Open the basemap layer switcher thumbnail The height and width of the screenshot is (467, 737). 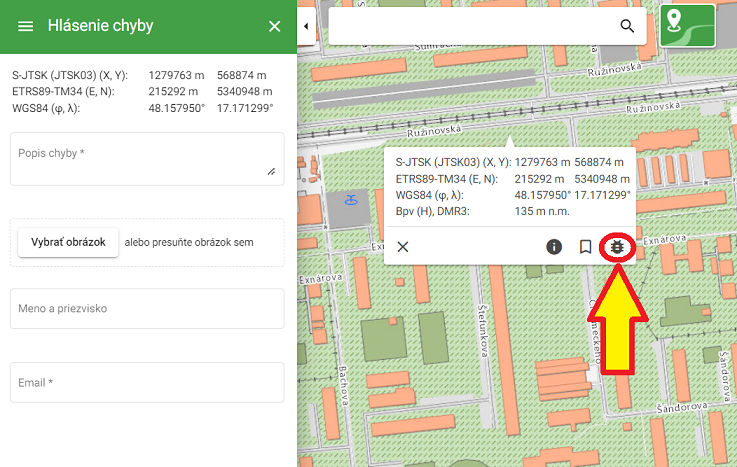(687, 26)
